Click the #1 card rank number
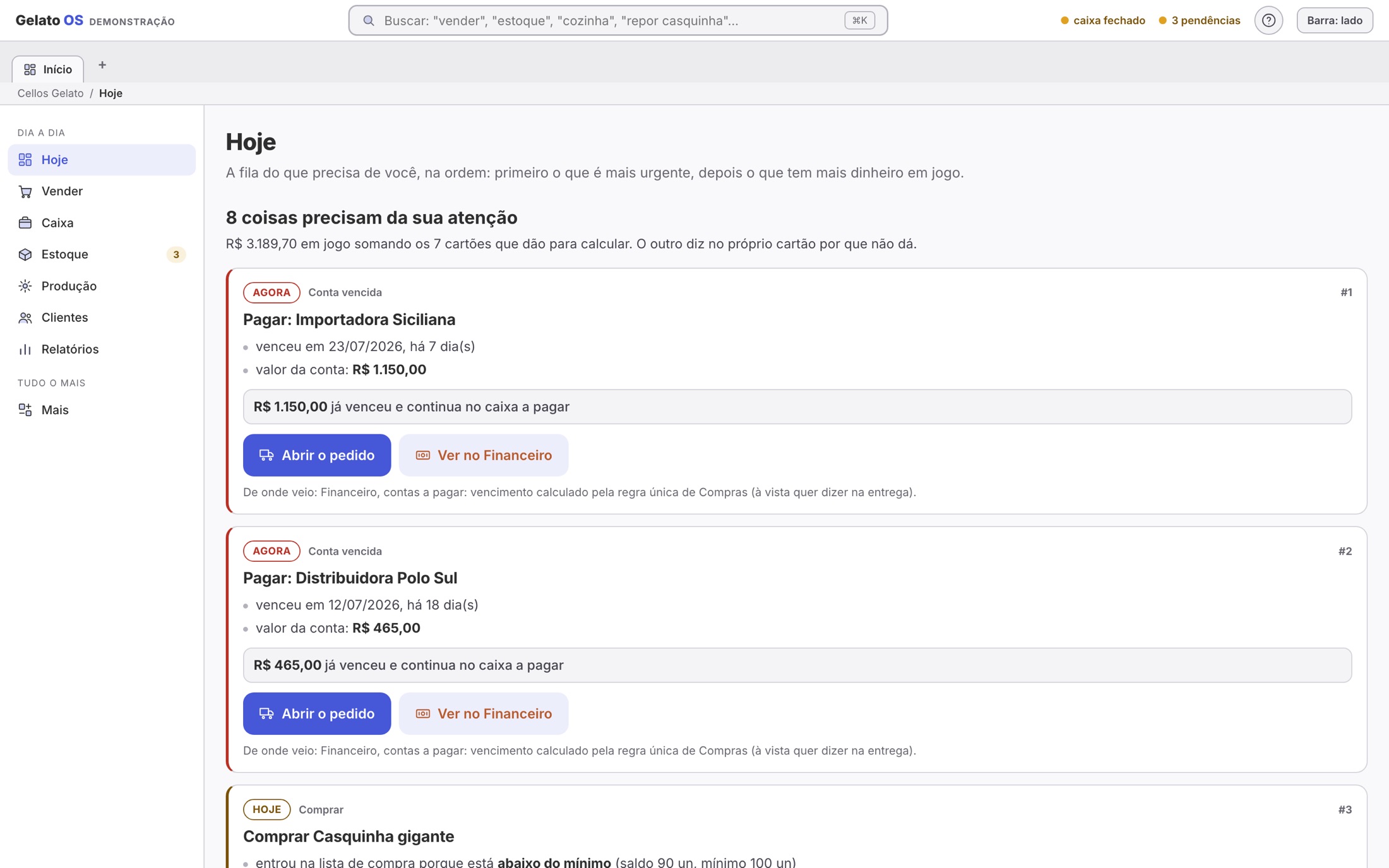This screenshot has width=1389, height=868. point(1346,292)
